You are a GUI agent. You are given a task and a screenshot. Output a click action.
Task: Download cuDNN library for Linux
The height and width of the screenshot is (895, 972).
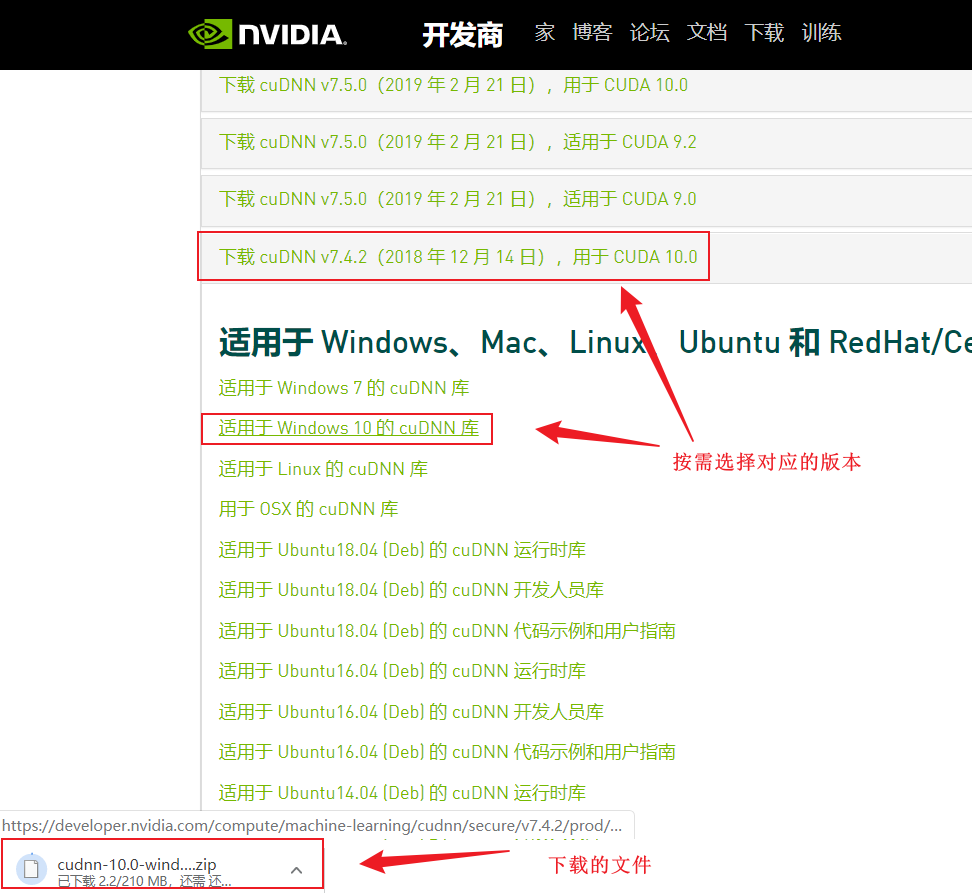tap(323, 469)
